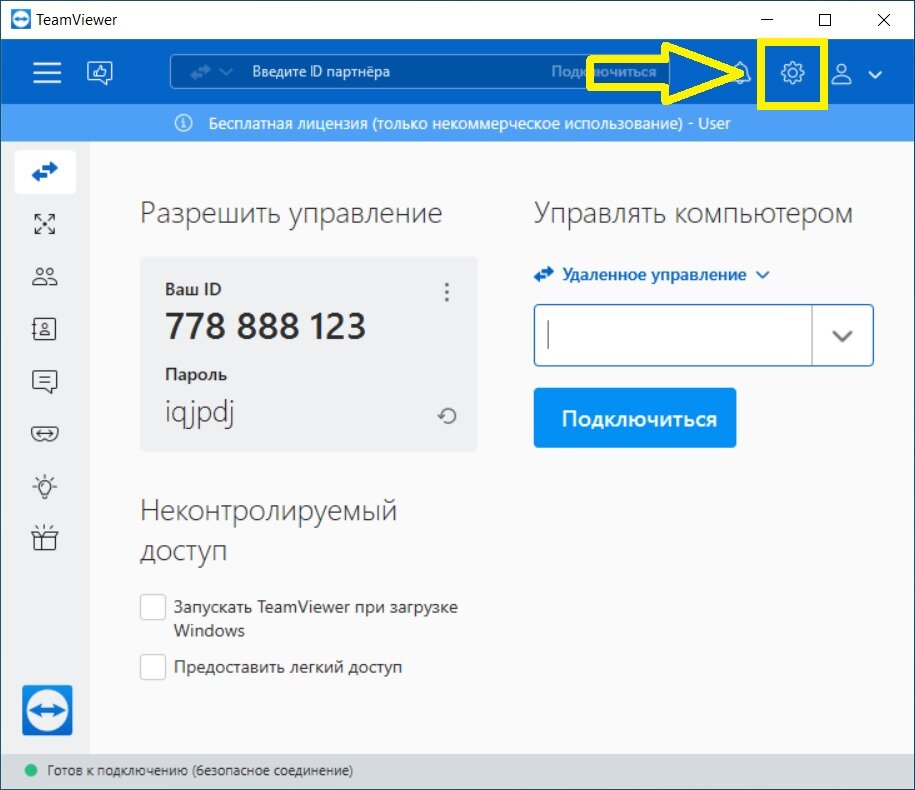Click the Бесплатная лицензия banner text
Viewport: 915px width, 790px height.
pos(469,123)
